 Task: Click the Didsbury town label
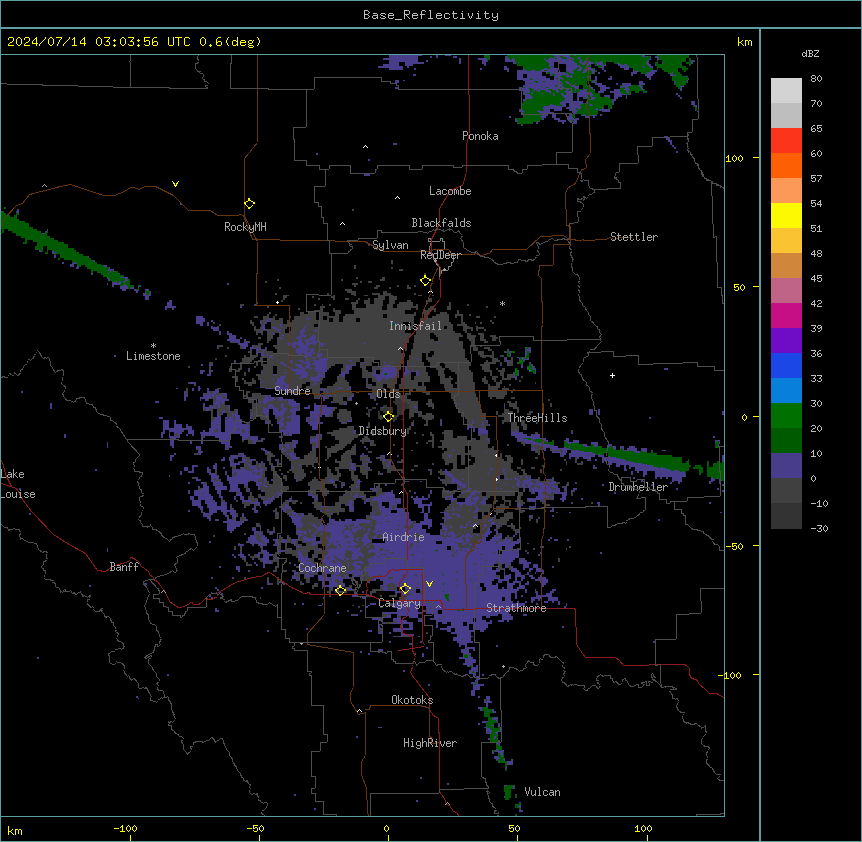click(x=383, y=431)
